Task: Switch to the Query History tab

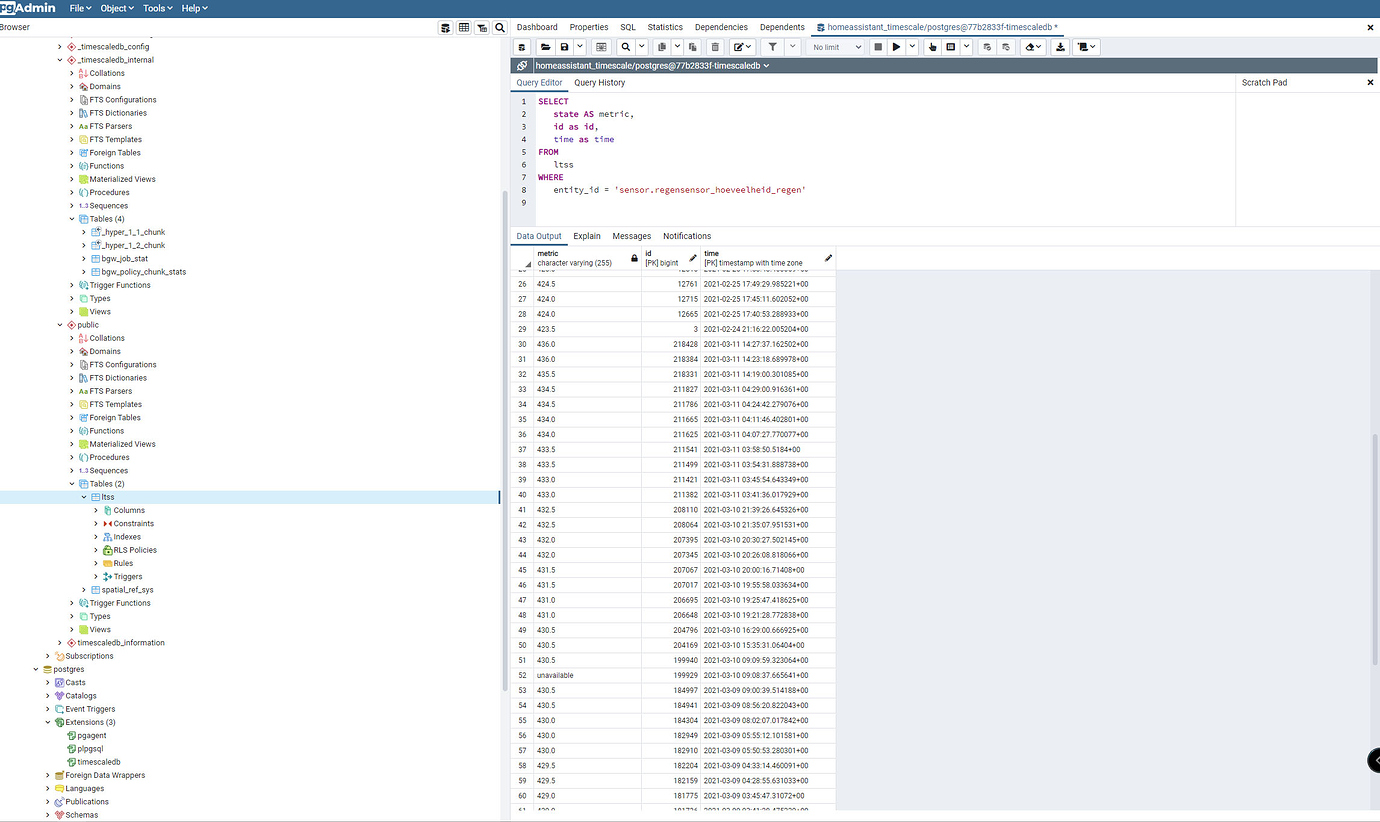Action: point(599,83)
